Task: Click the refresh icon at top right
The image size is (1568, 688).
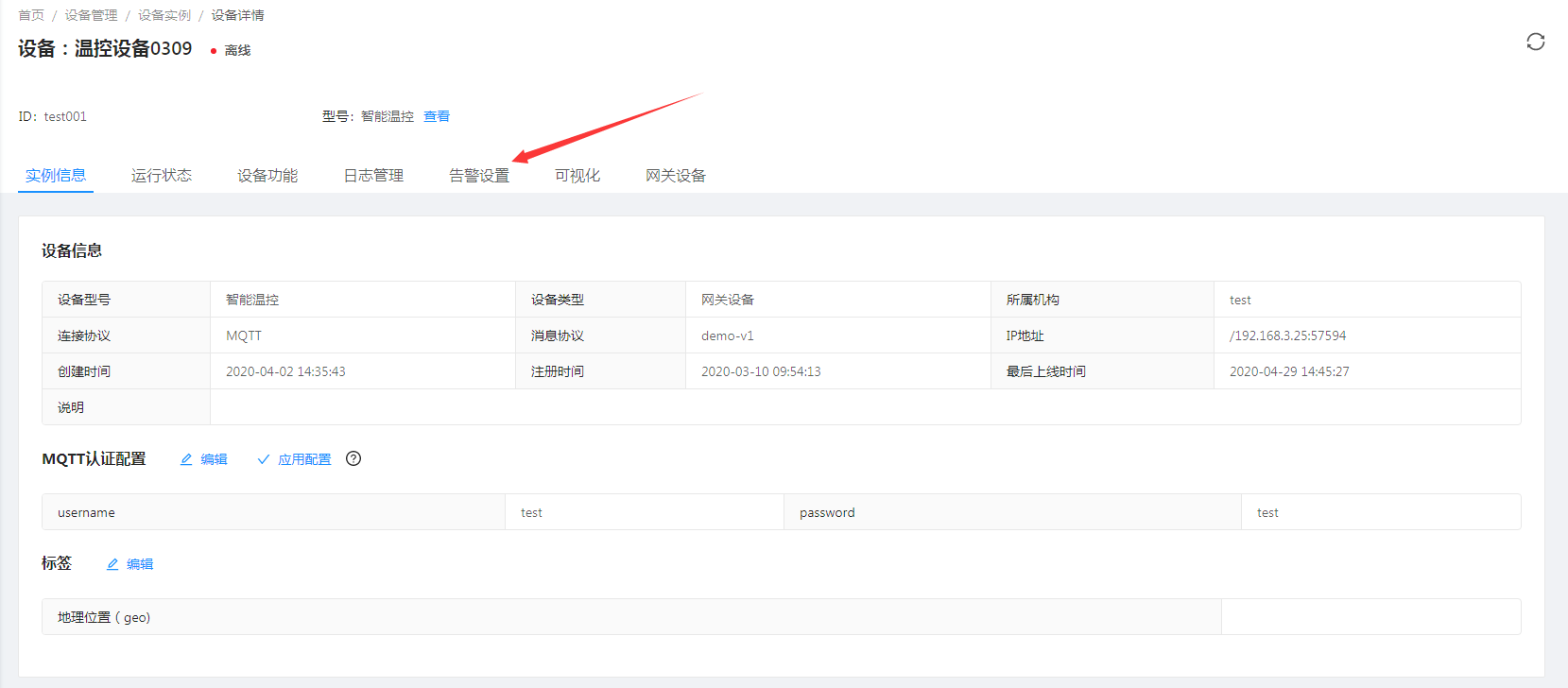Action: (1535, 42)
